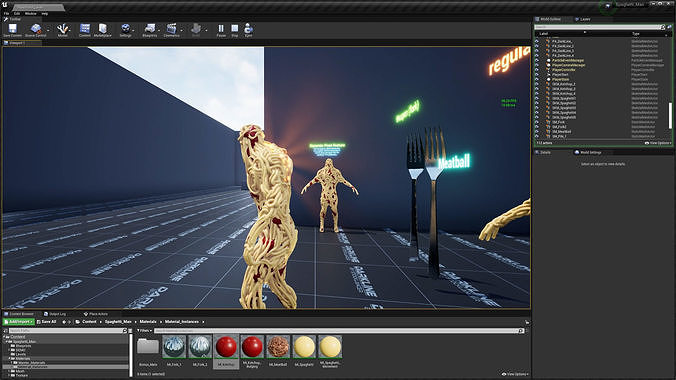Toggle visibility eye for SKM_Spaghetti1

coord(537,98)
